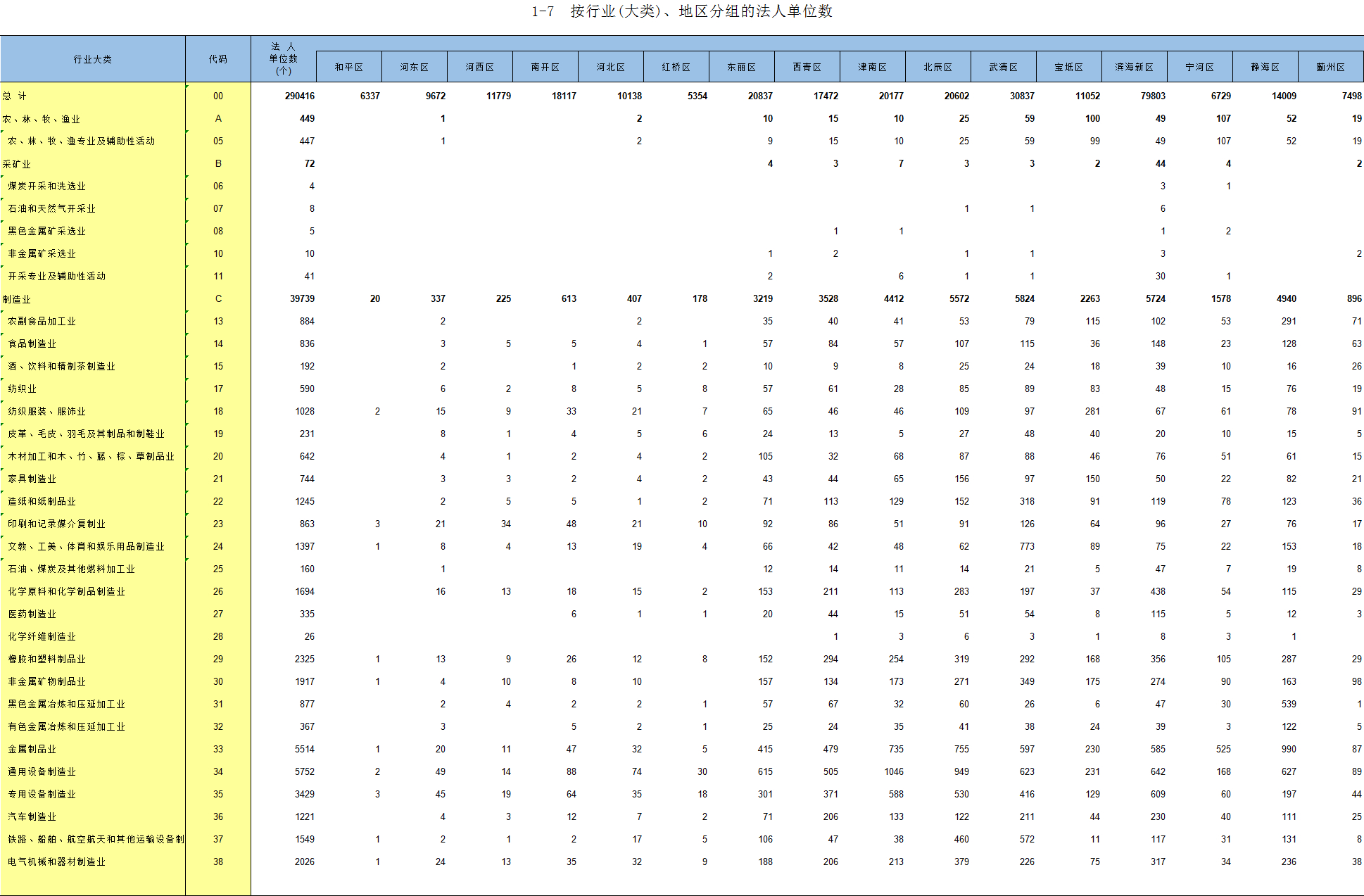Select the 黑色金属矿采选业 row label
Image resolution: width=1364 pixels, height=896 pixels.
tap(46, 231)
